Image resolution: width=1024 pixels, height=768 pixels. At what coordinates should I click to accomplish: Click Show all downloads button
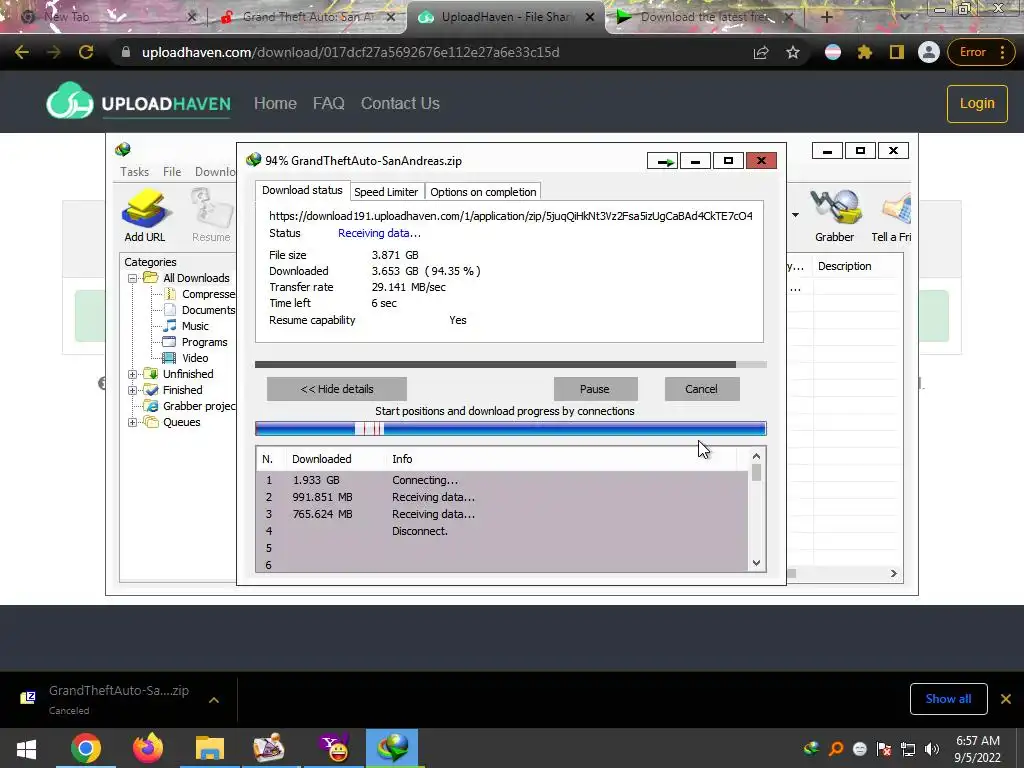pos(948,699)
